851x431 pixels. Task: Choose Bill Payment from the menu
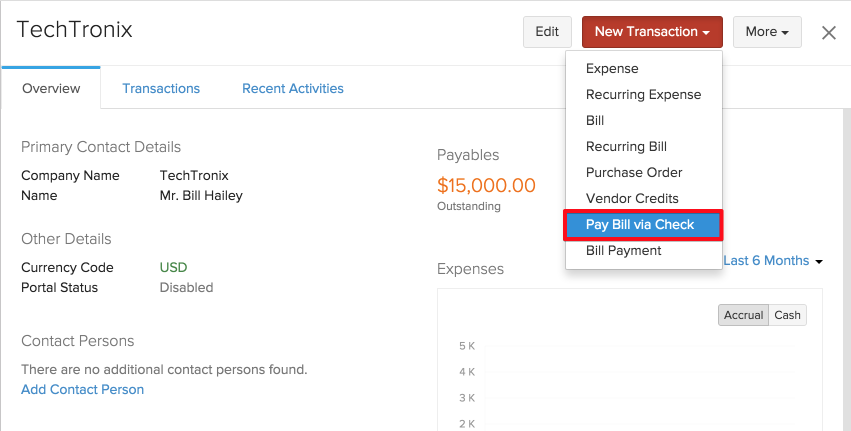click(x=623, y=251)
